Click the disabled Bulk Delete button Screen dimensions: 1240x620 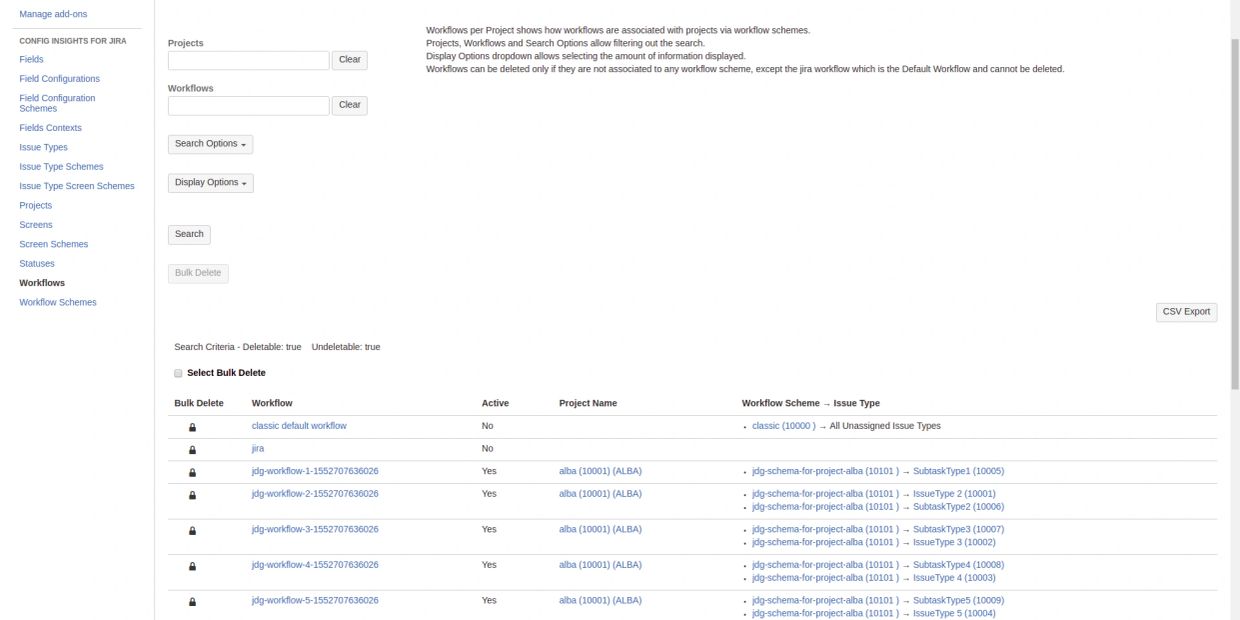click(198, 273)
